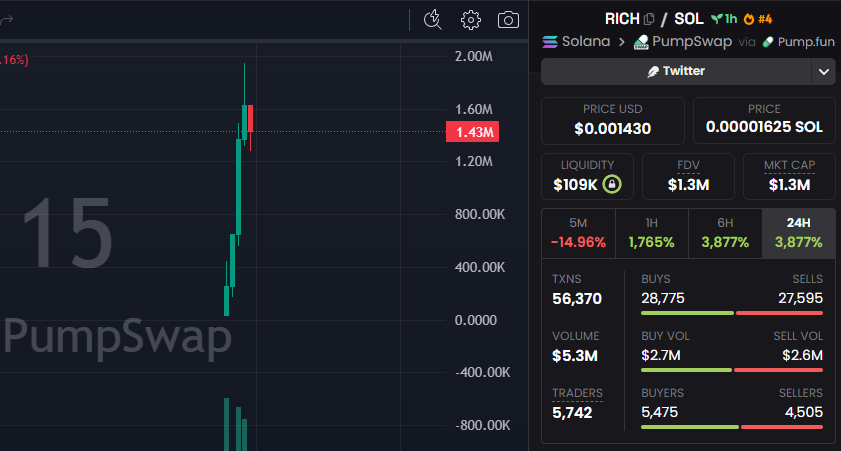Click the TRADERS label
The height and width of the screenshot is (451, 841).
tap(577, 393)
